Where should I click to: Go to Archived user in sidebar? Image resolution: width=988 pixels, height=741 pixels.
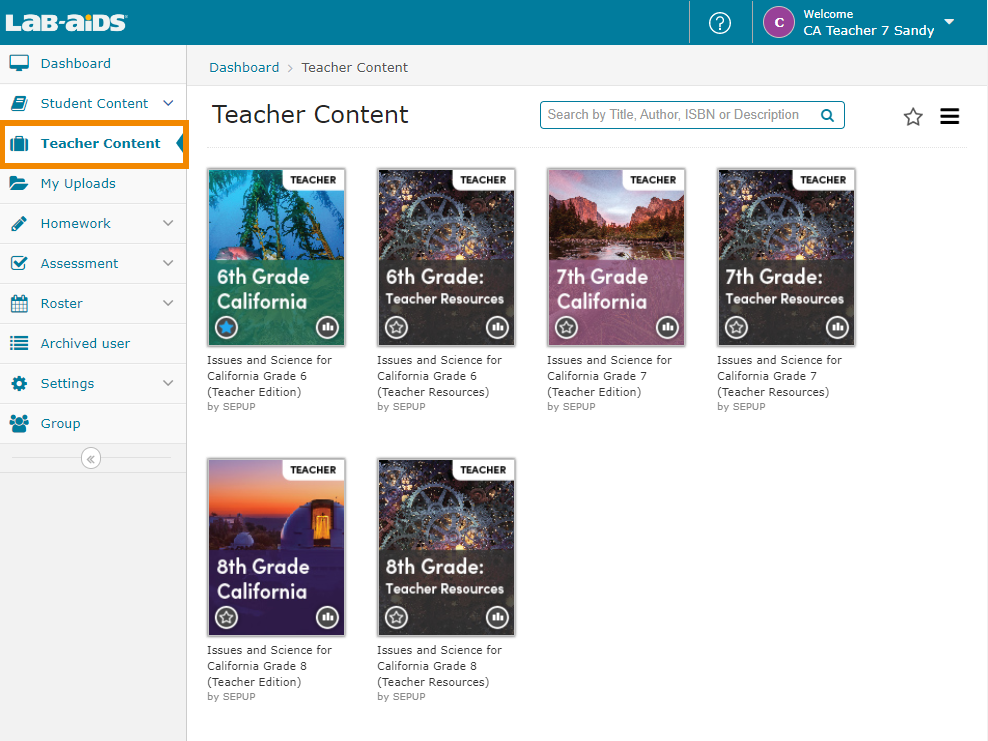(x=85, y=343)
